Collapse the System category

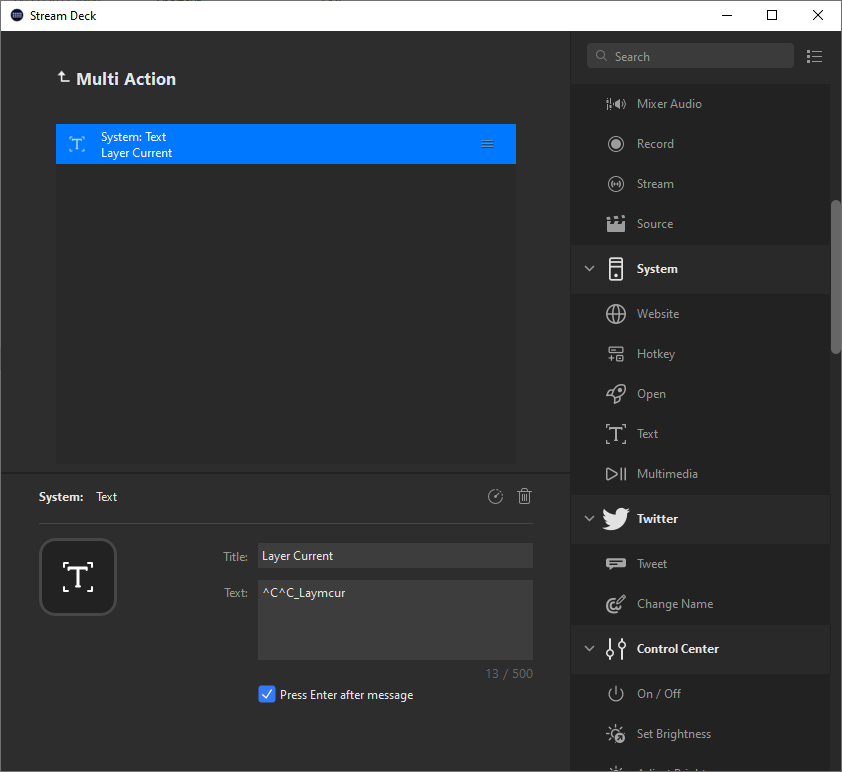[x=589, y=268]
